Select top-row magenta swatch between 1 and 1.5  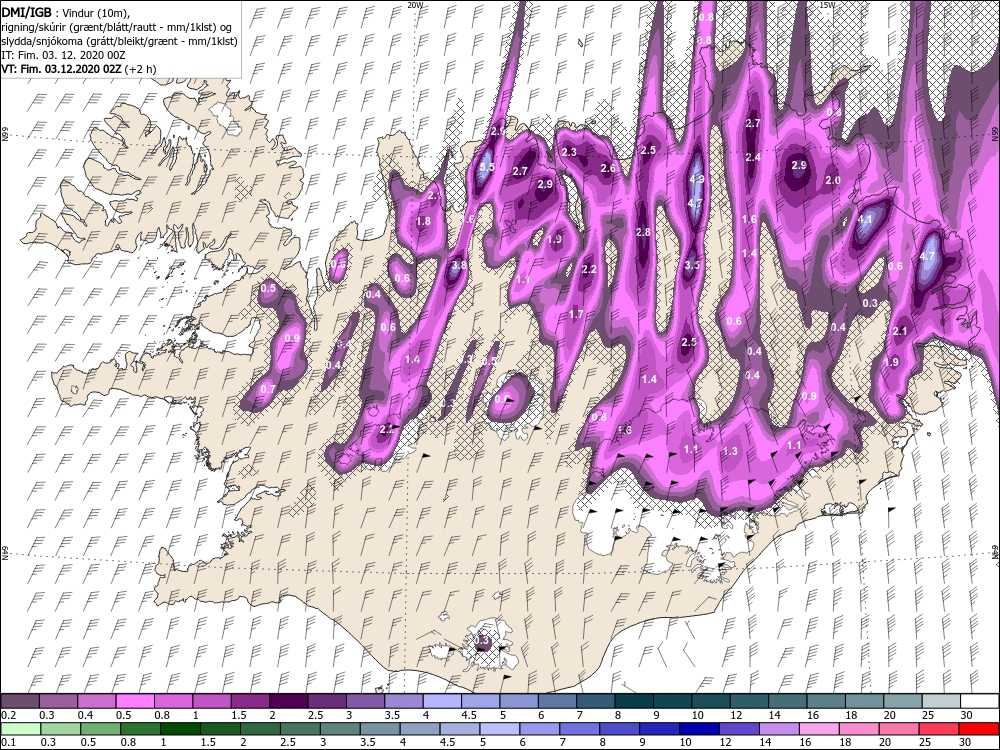(212, 702)
